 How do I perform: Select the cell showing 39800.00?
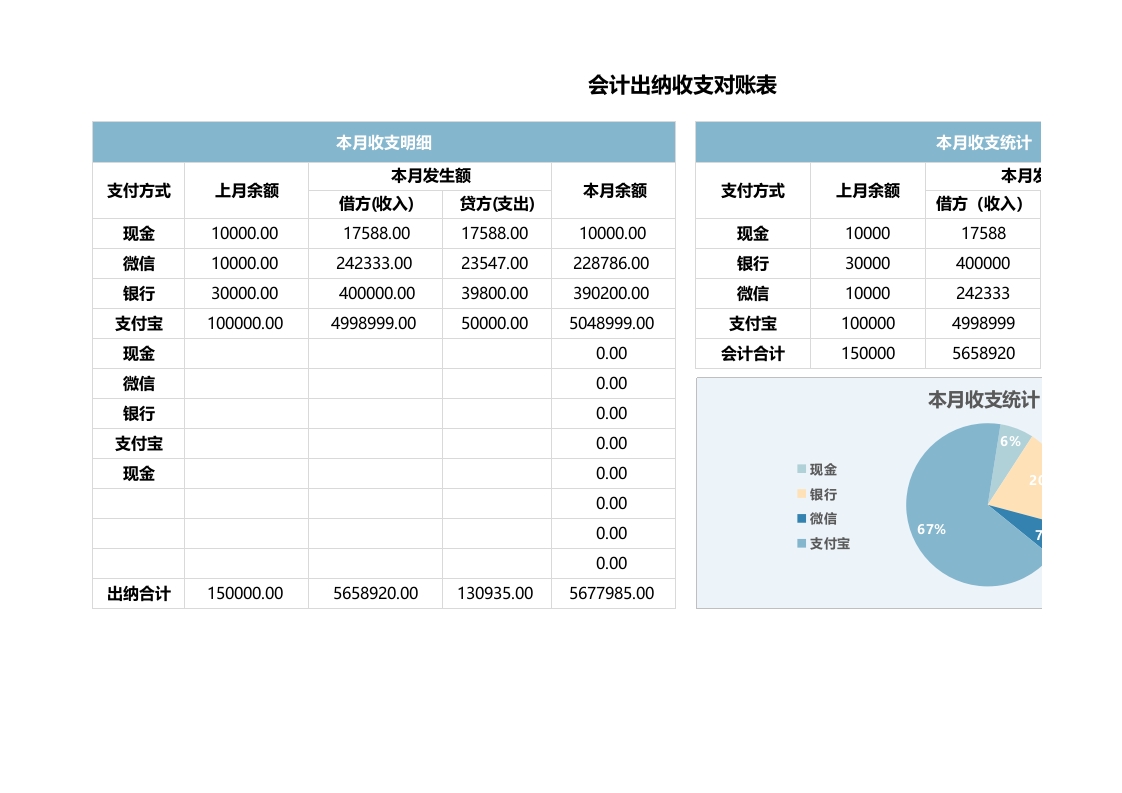(x=496, y=293)
